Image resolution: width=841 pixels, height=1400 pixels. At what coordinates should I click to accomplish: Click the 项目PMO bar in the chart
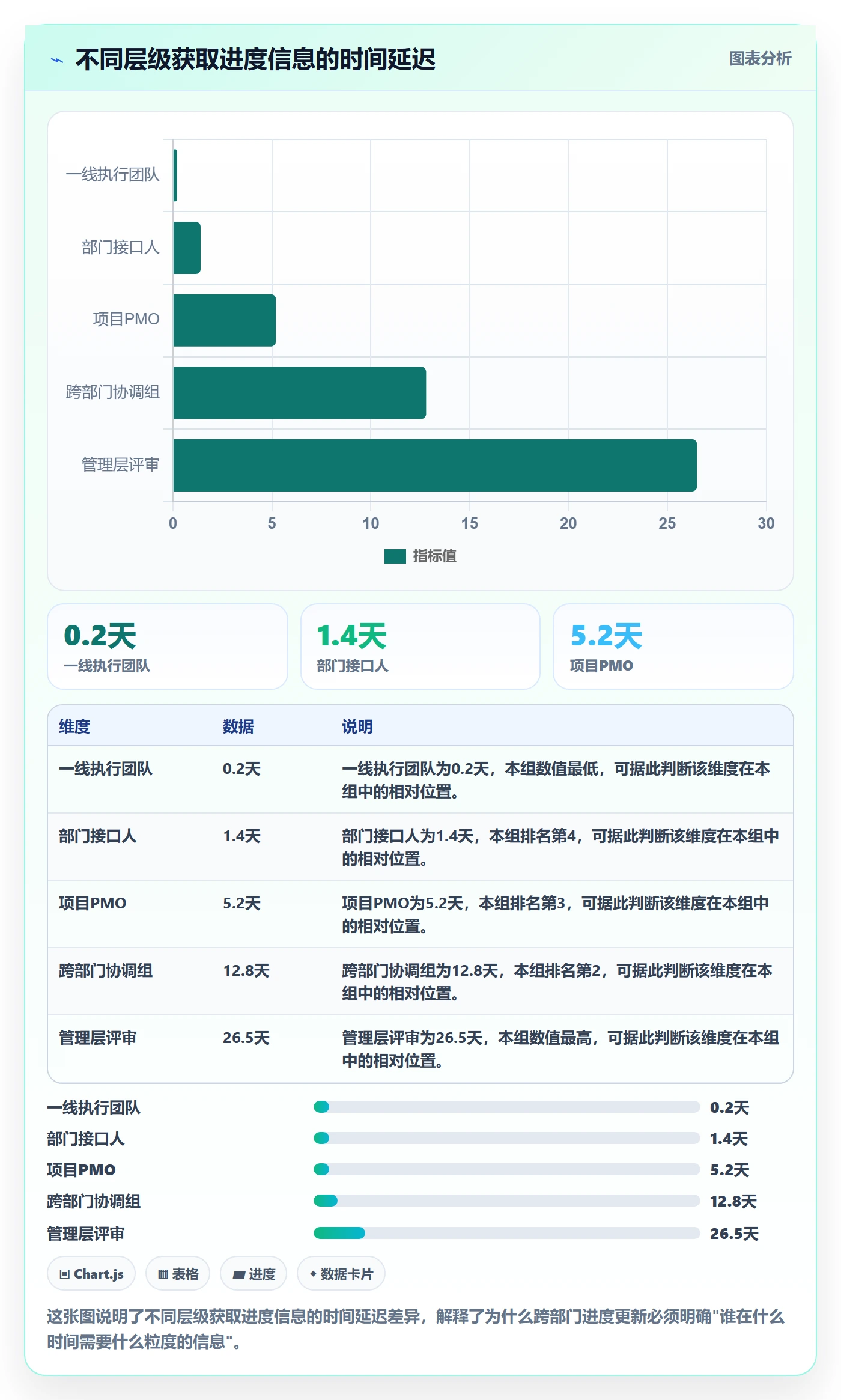pyautogui.click(x=224, y=320)
